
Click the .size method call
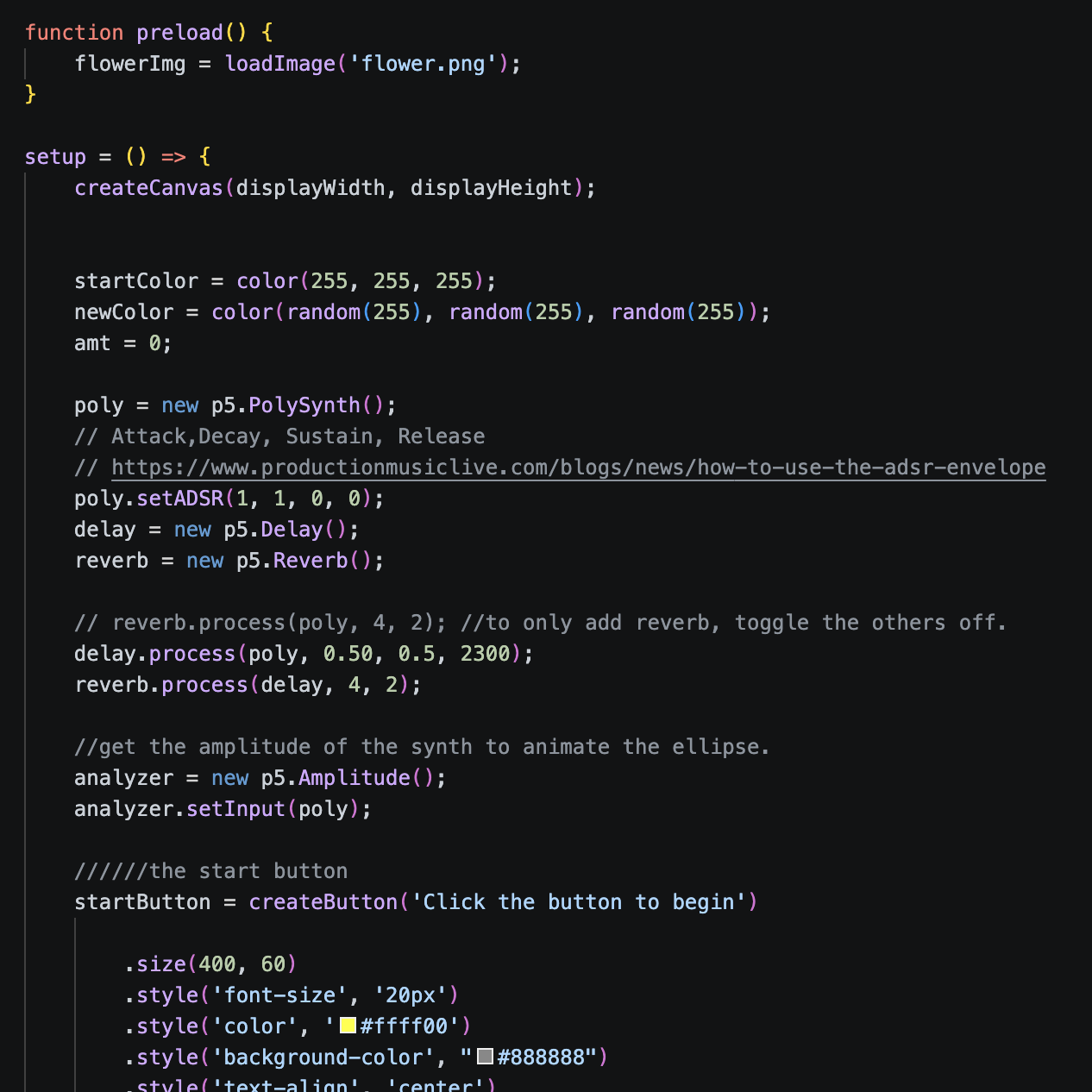pos(161,964)
